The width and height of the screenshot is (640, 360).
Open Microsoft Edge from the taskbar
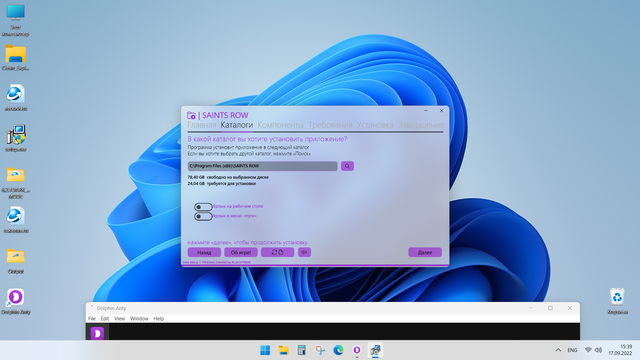338,350
